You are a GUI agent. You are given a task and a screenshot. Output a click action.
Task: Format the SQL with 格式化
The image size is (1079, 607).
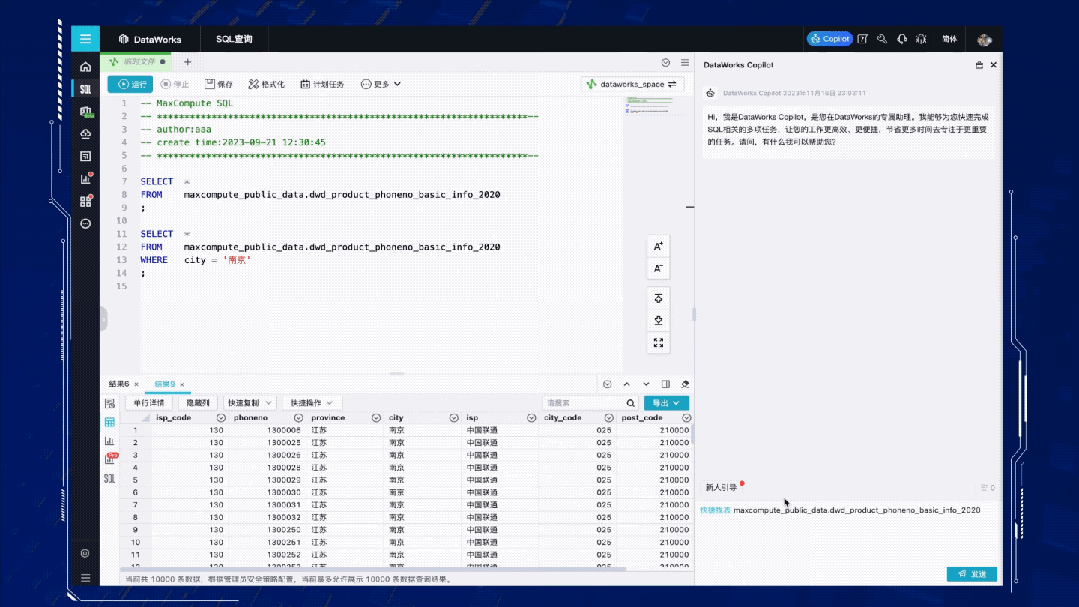click(x=266, y=84)
